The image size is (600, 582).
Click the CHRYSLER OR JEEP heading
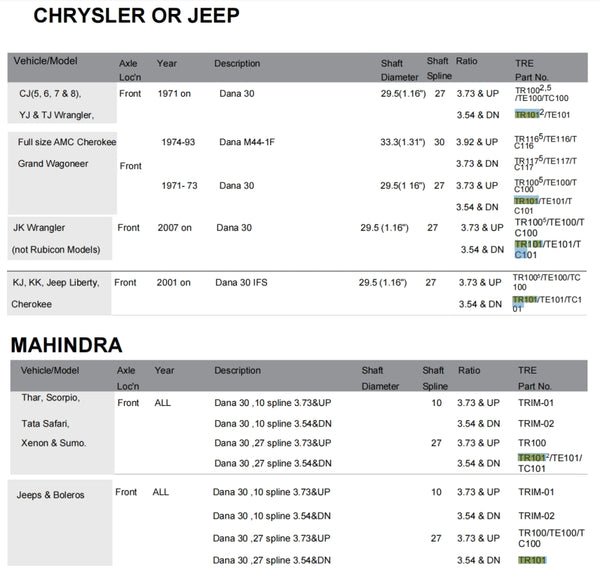point(136,17)
